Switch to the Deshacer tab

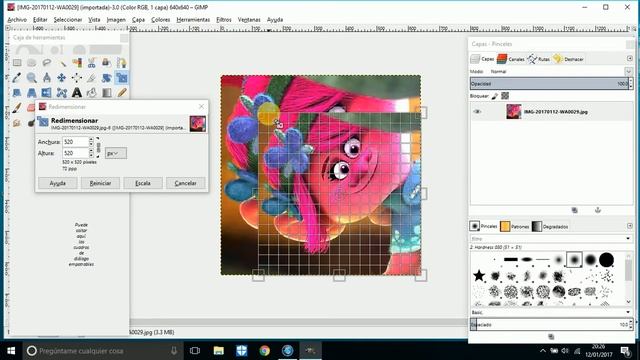568,59
